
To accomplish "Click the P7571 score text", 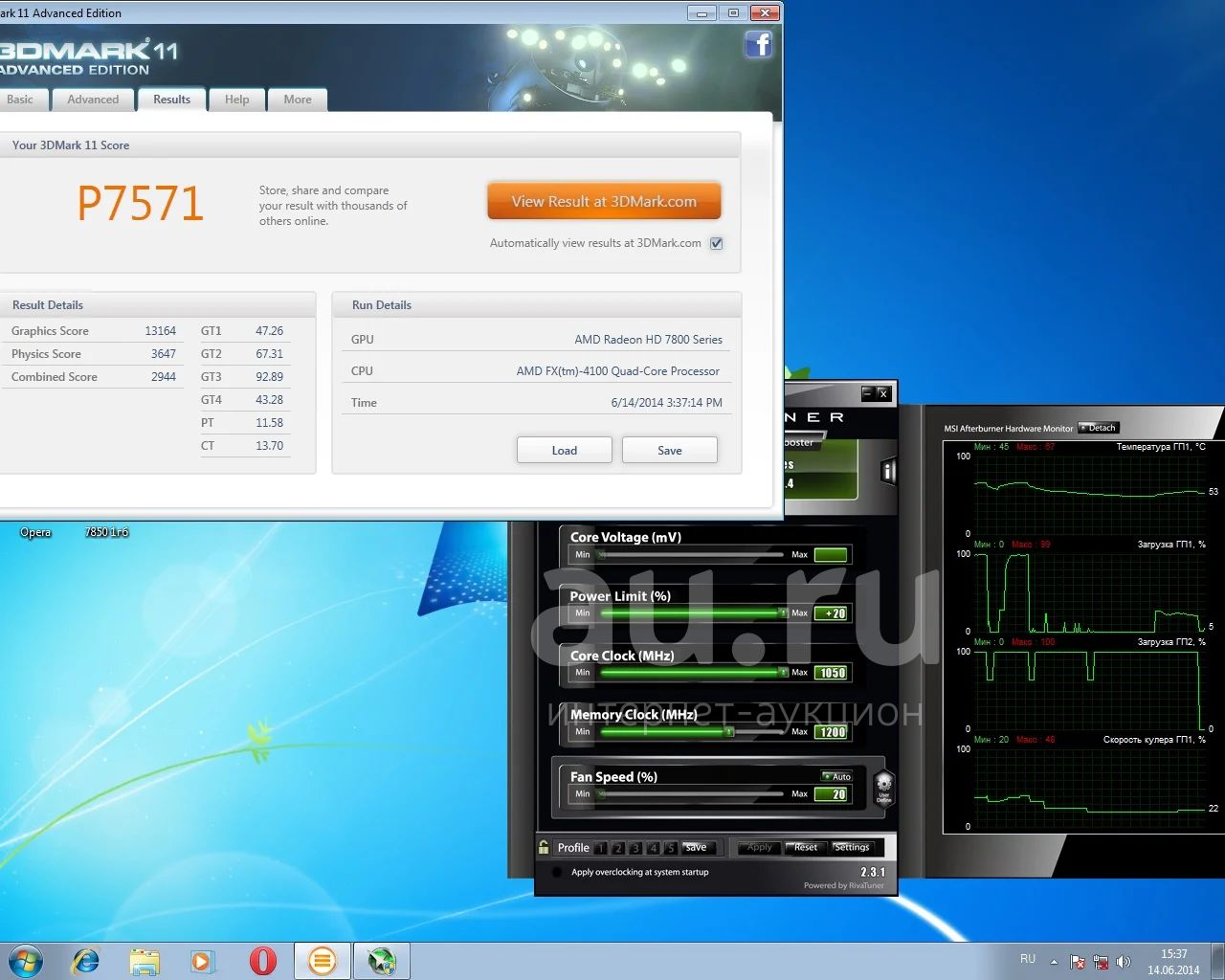I will (141, 204).
